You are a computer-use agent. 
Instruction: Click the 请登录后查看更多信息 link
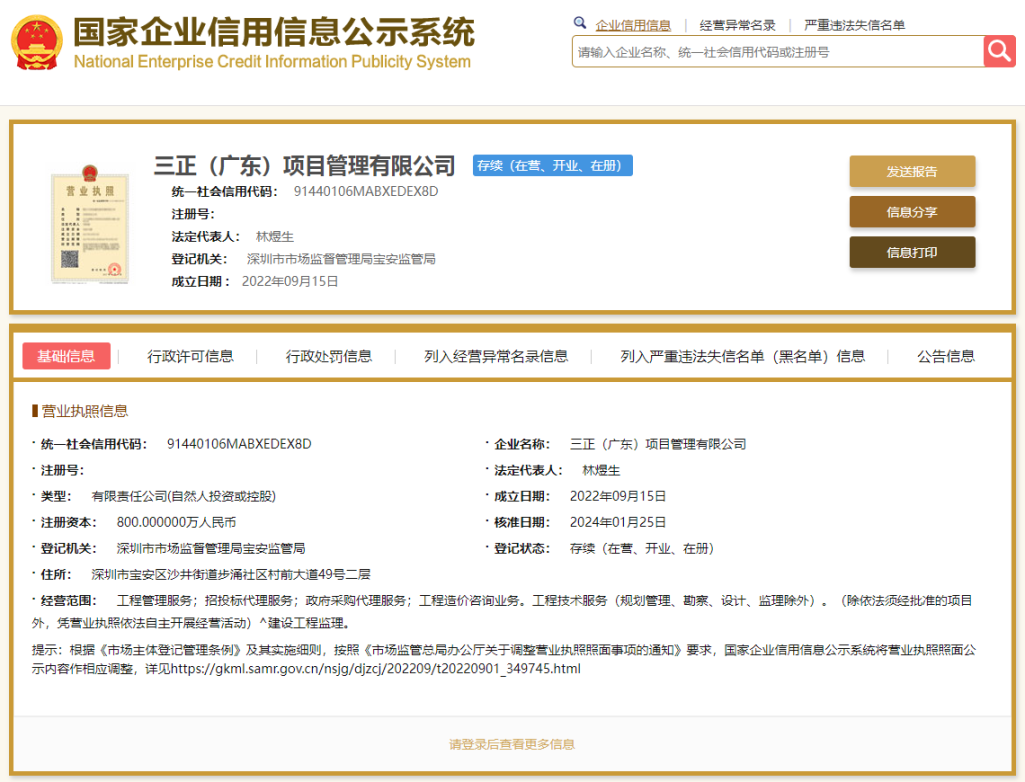click(512, 744)
